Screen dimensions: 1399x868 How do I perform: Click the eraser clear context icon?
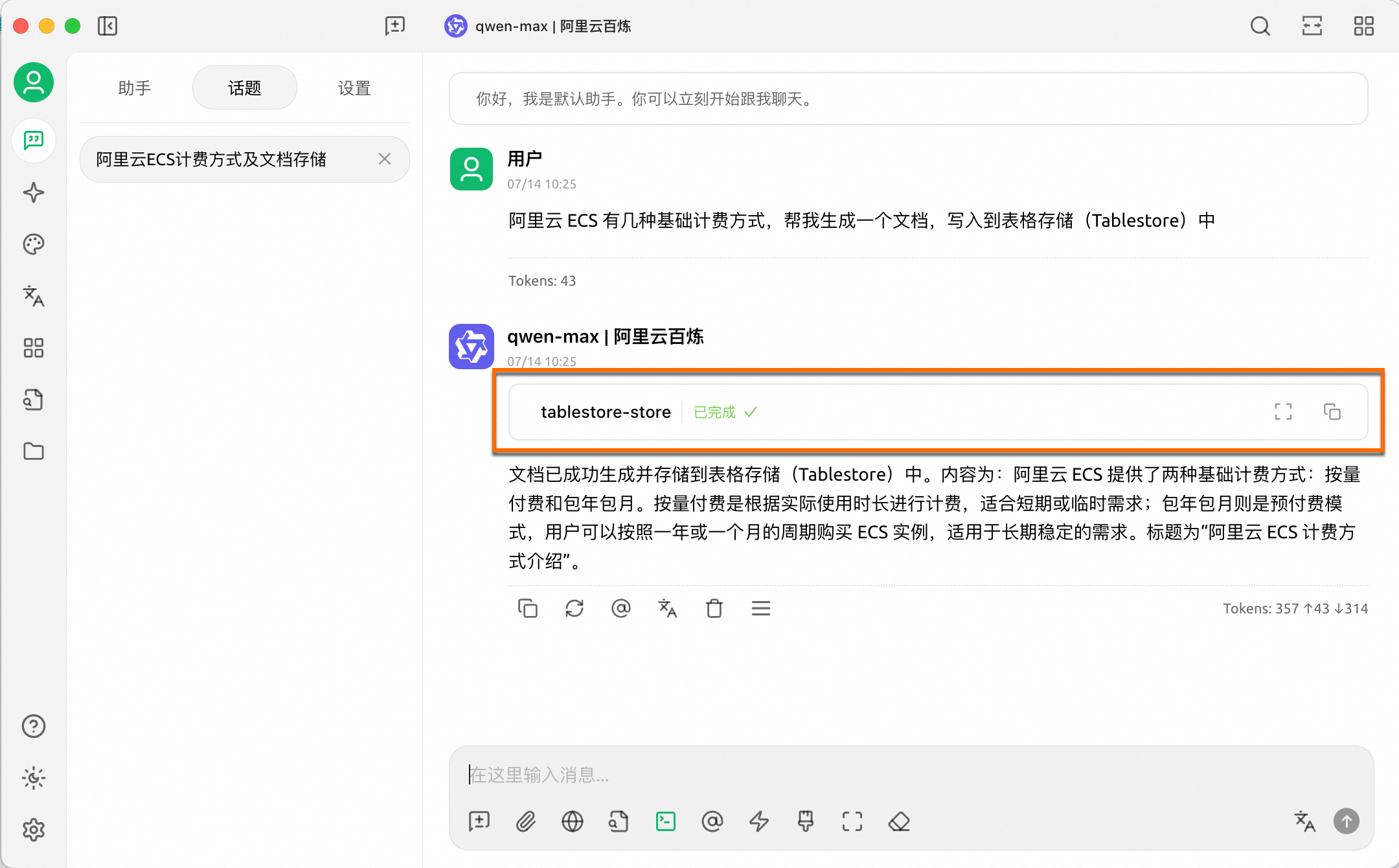point(899,821)
